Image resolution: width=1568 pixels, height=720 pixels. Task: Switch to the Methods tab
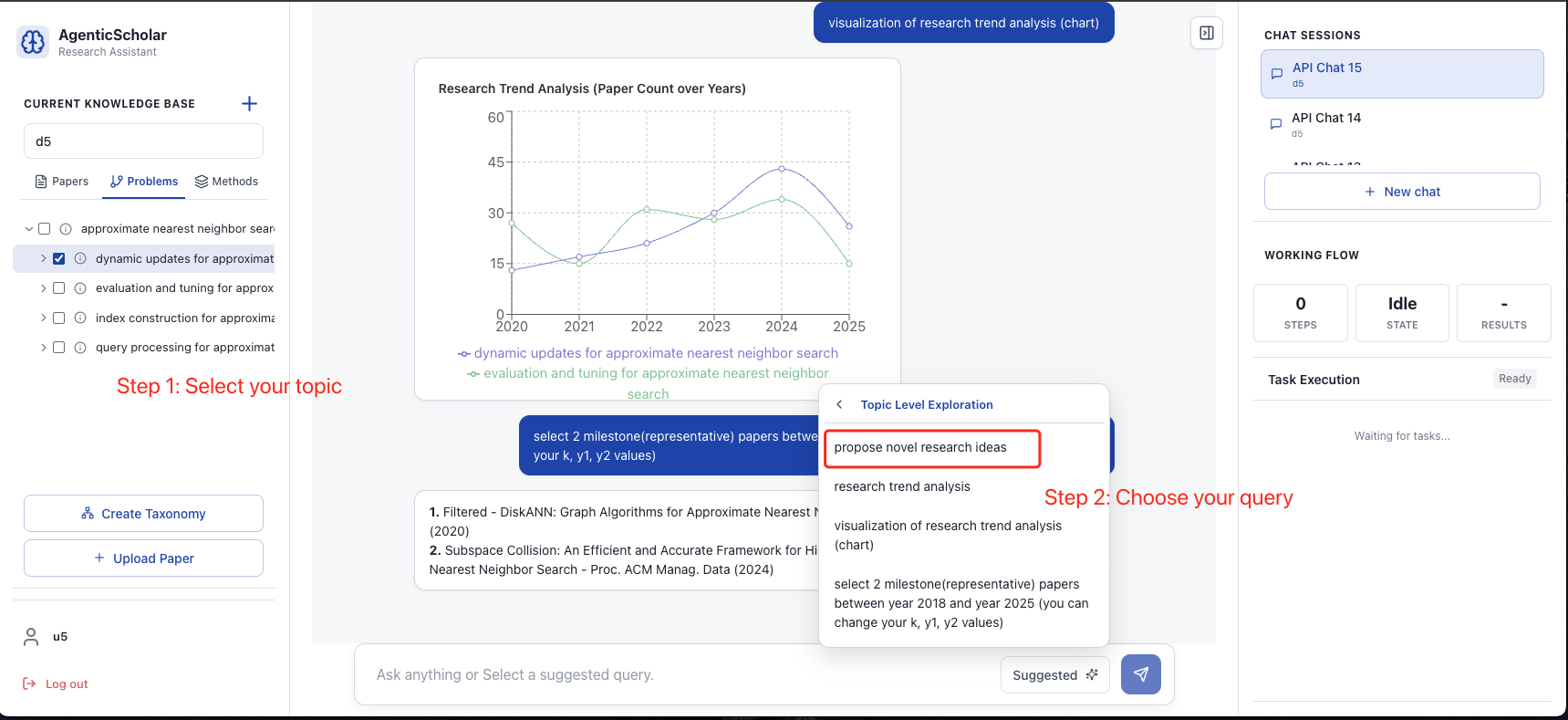tap(226, 182)
